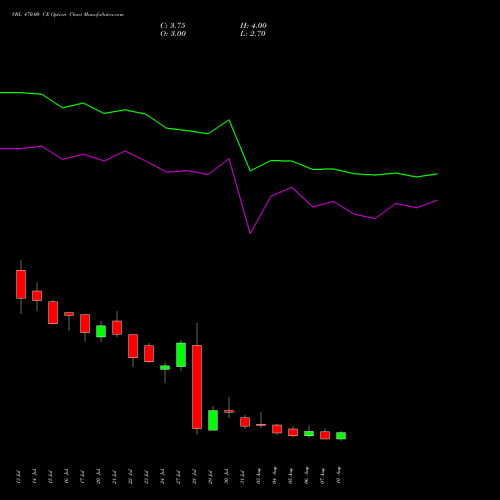This screenshot has width=500, height=500.
Task: Click the '14 Jul' date label
Action: tap(34, 477)
